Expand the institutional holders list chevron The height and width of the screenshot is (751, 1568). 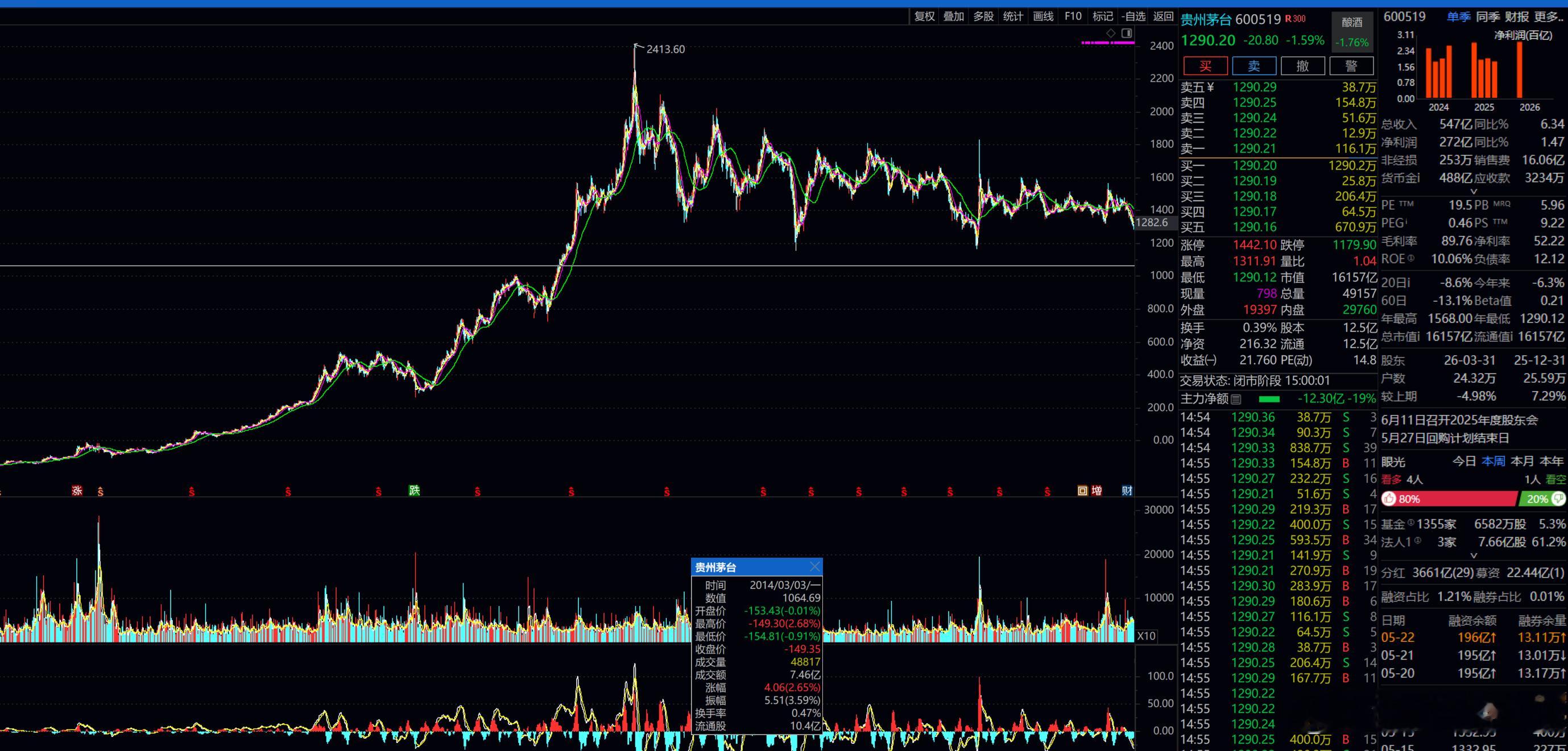(x=1473, y=555)
